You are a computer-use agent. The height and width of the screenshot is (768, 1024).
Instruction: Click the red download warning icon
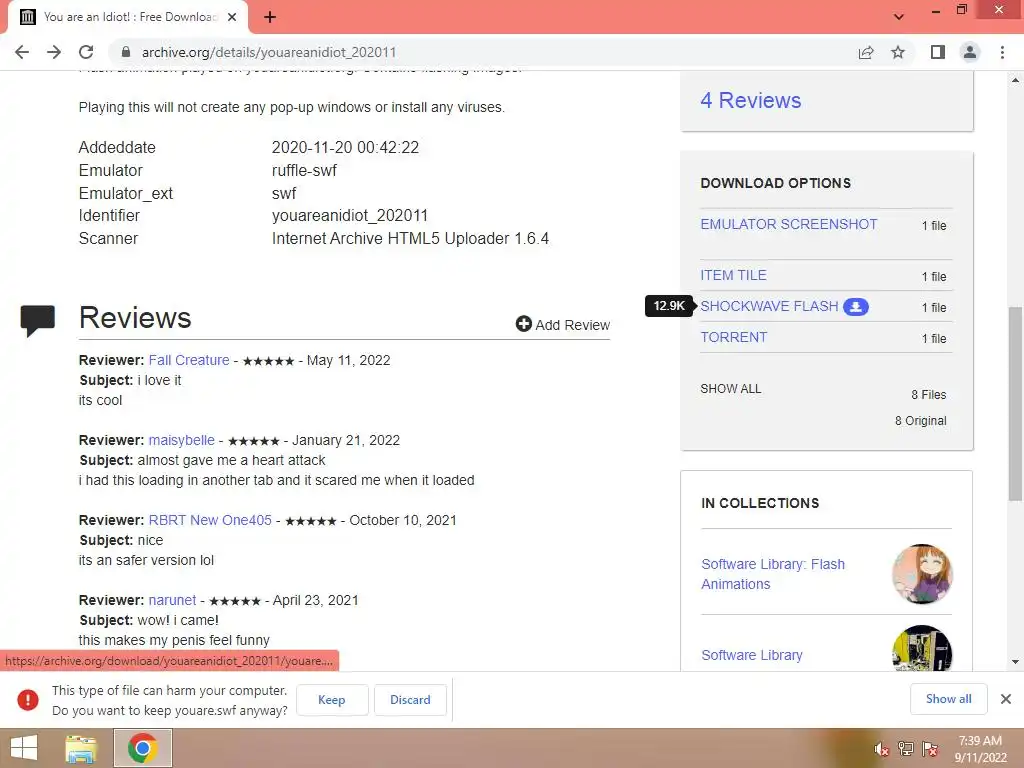pyautogui.click(x=28, y=699)
